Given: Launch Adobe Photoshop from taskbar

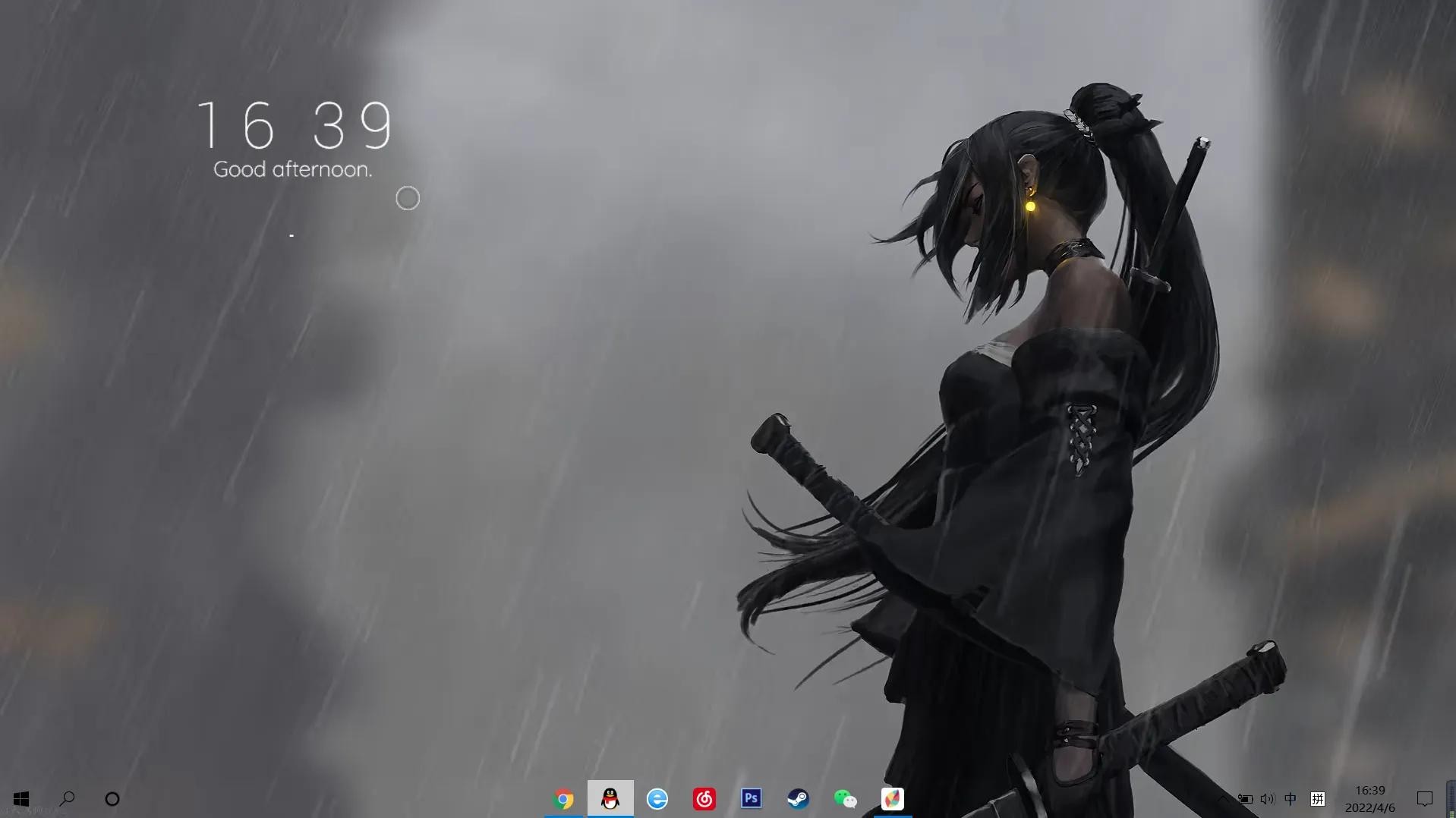Looking at the screenshot, I should pyautogui.click(x=751, y=798).
